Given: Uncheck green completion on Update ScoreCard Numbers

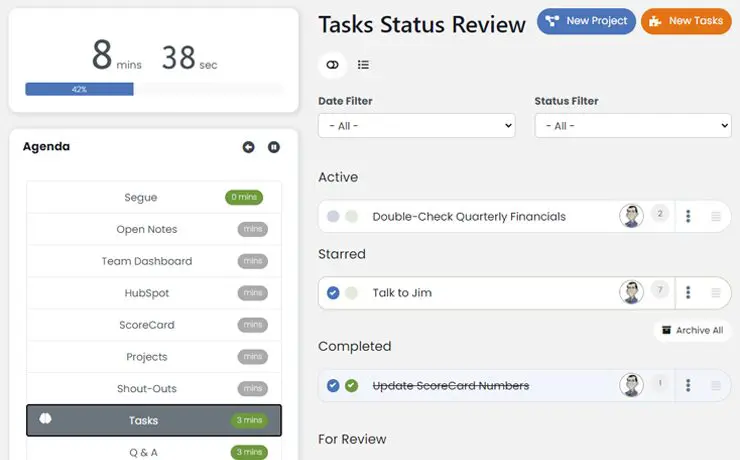Looking at the screenshot, I should (x=352, y=385).
